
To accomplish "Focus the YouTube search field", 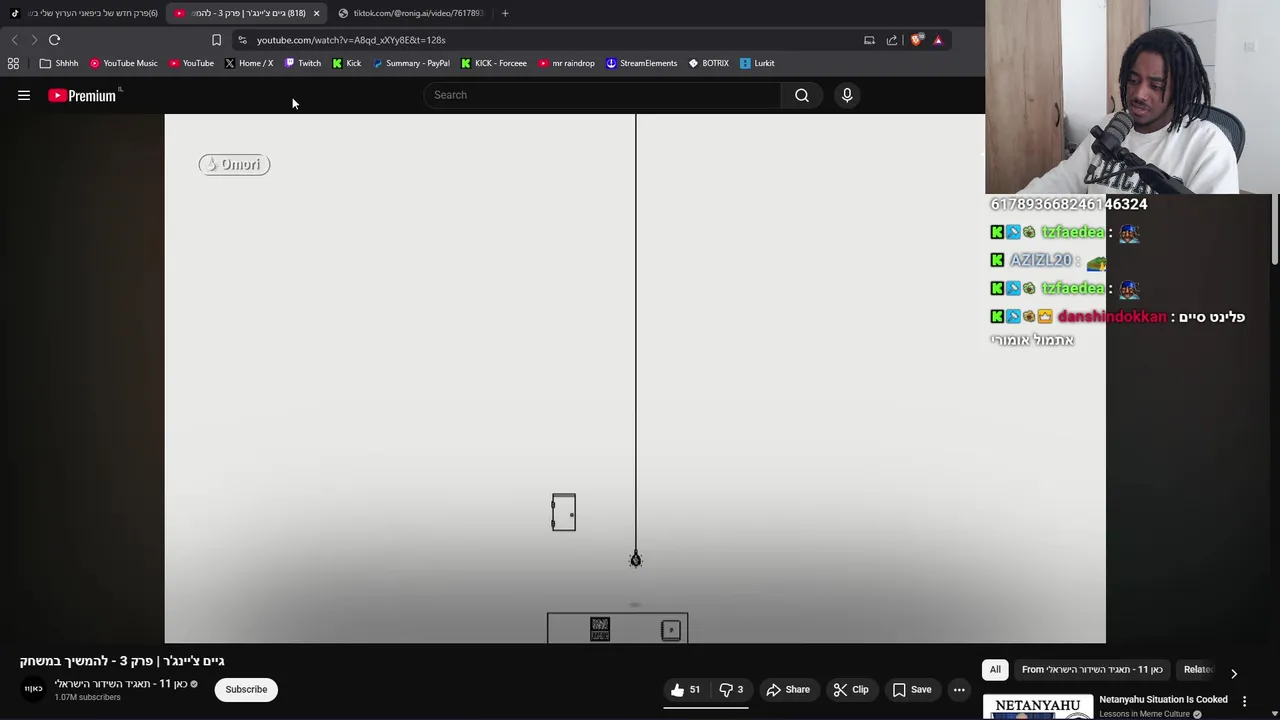I will 604,95.
